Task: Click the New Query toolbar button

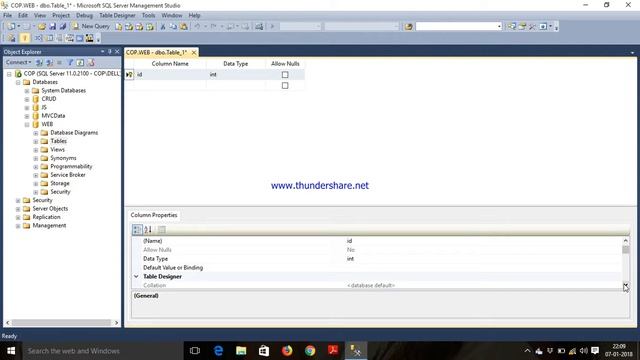Action: click(x=91, y=27)
